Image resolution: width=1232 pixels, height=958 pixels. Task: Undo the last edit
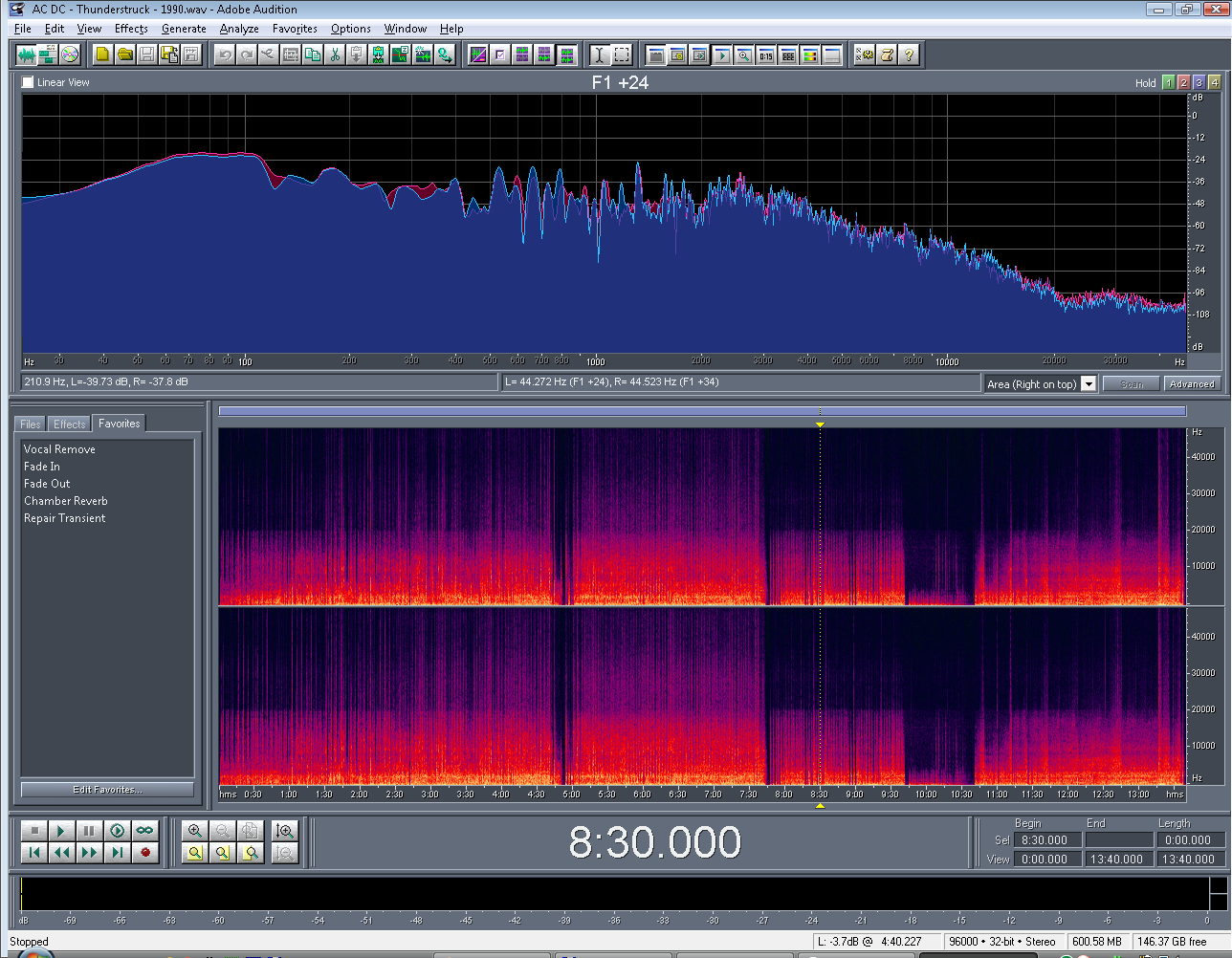[x=225, y=54]
